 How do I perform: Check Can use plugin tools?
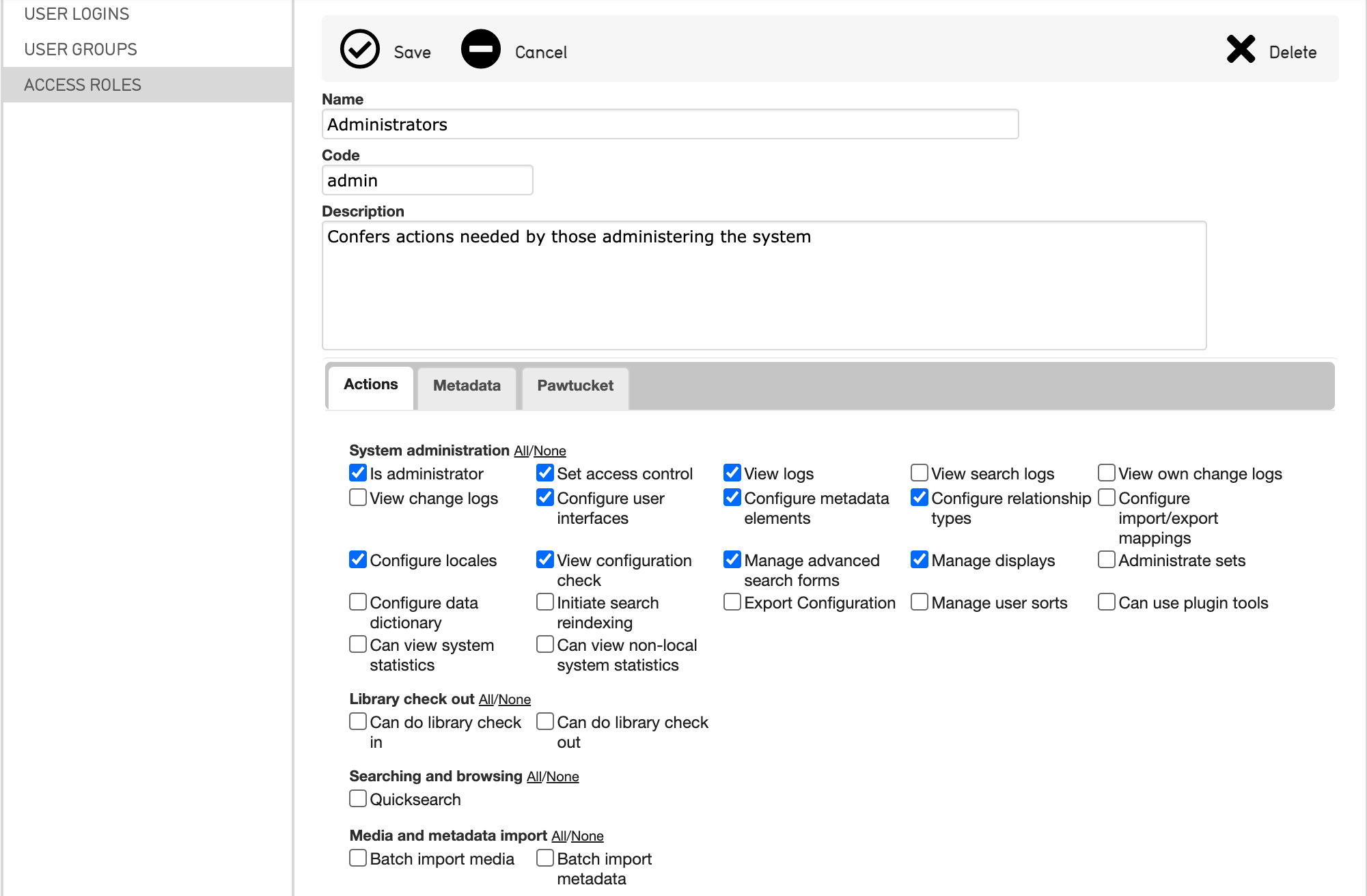pos(1107,602)
